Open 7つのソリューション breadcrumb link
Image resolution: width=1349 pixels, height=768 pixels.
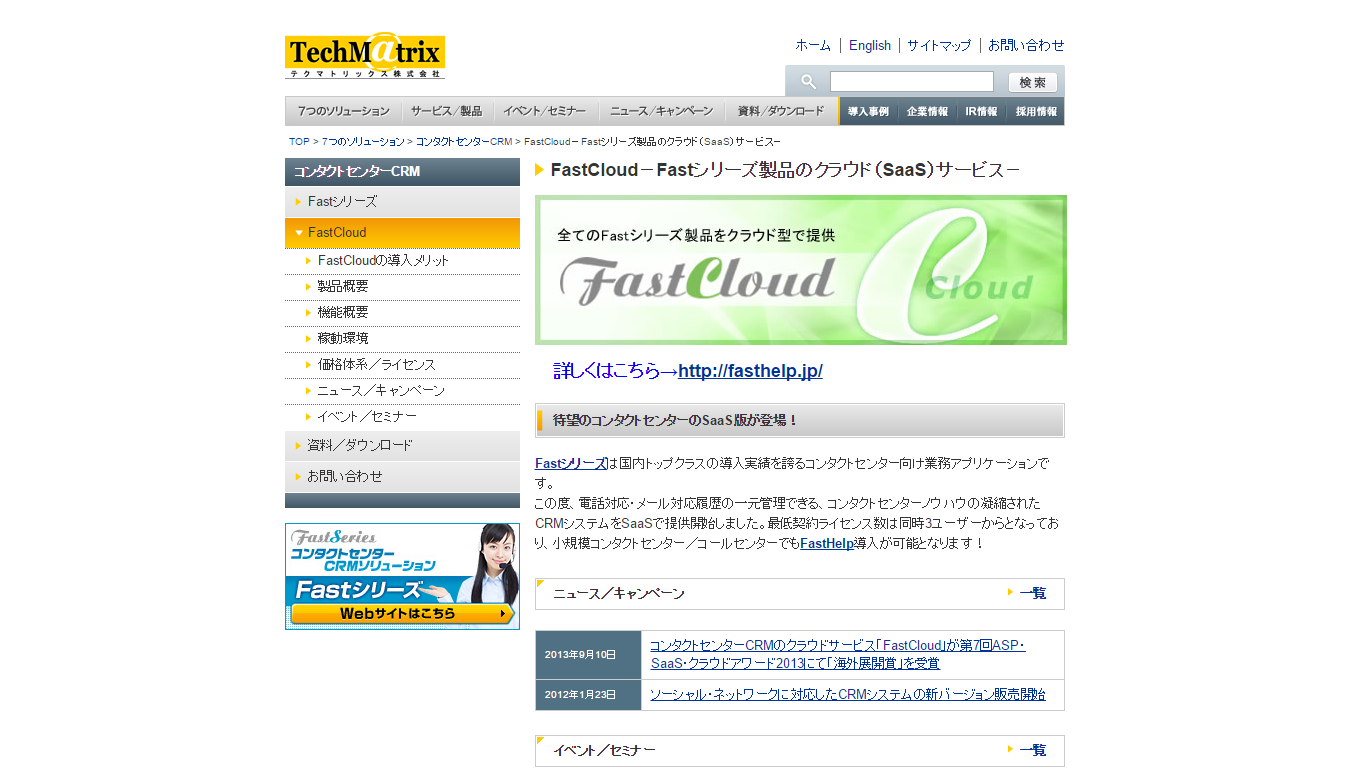[363, 142]
